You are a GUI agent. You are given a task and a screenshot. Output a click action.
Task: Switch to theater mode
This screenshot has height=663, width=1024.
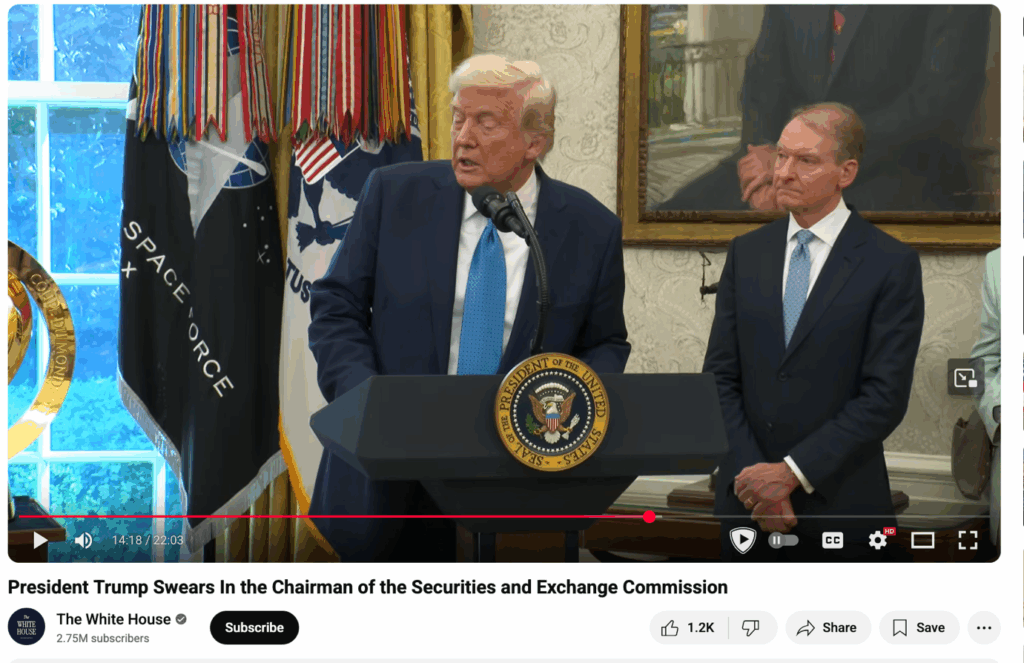coord(922,540)
